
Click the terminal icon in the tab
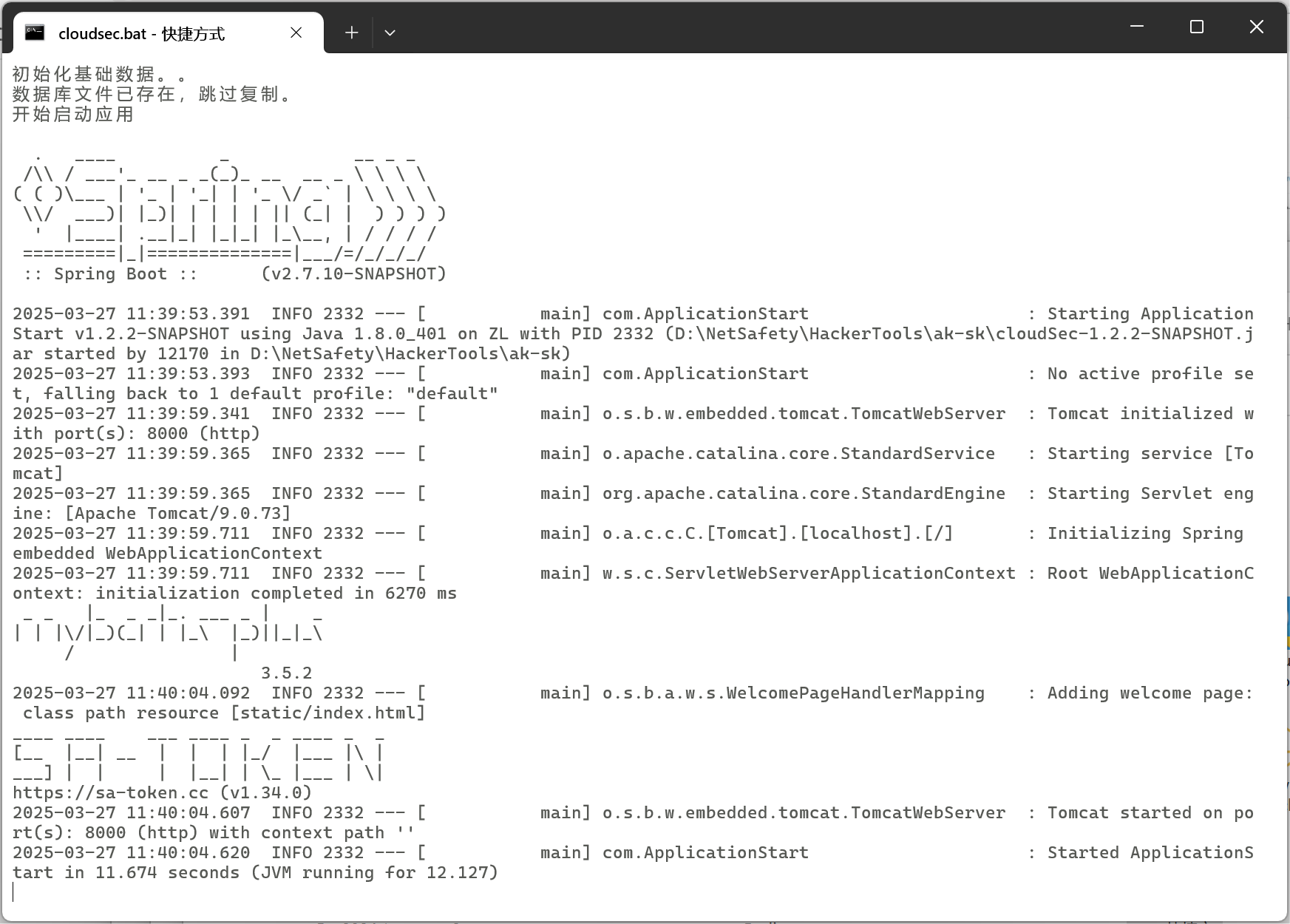[35, 33]
